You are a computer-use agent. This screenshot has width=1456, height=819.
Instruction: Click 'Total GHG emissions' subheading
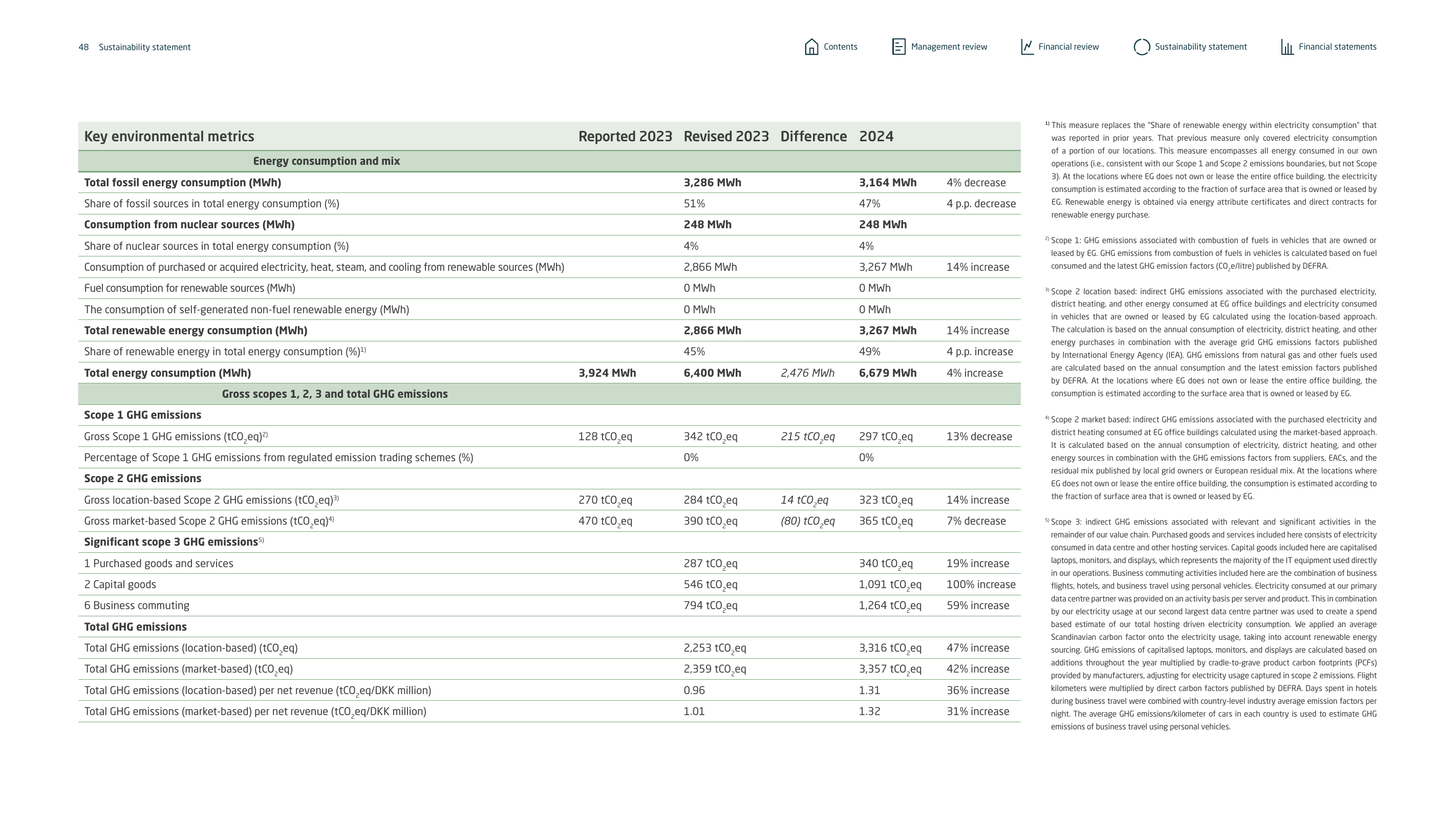135,627
